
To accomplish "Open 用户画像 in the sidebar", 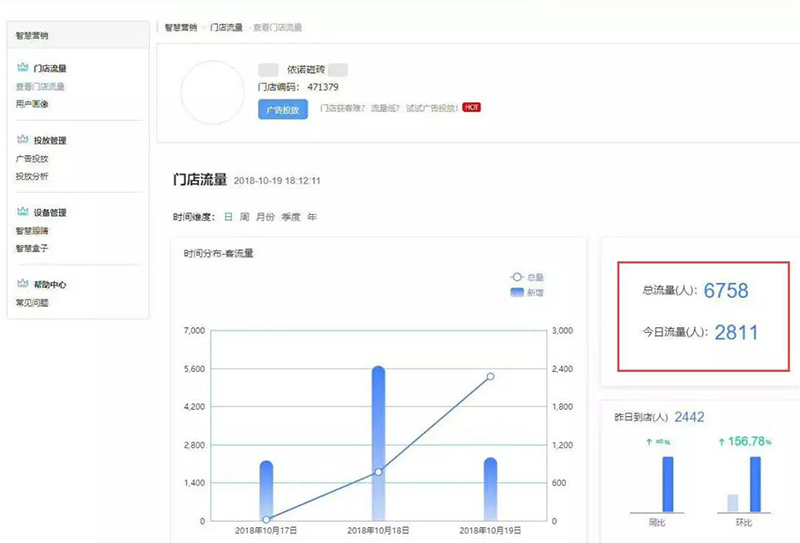I will pos(32,104).
